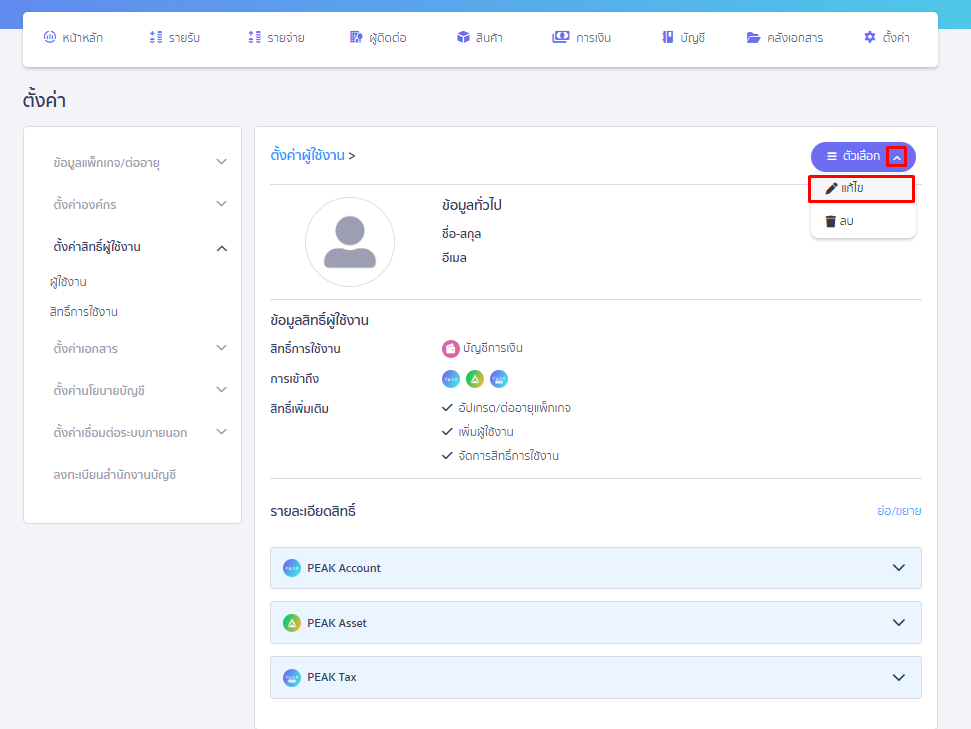Click the trash icon to delete user
971x729 pixels.
pyautogui.click(x=830, y=221)
